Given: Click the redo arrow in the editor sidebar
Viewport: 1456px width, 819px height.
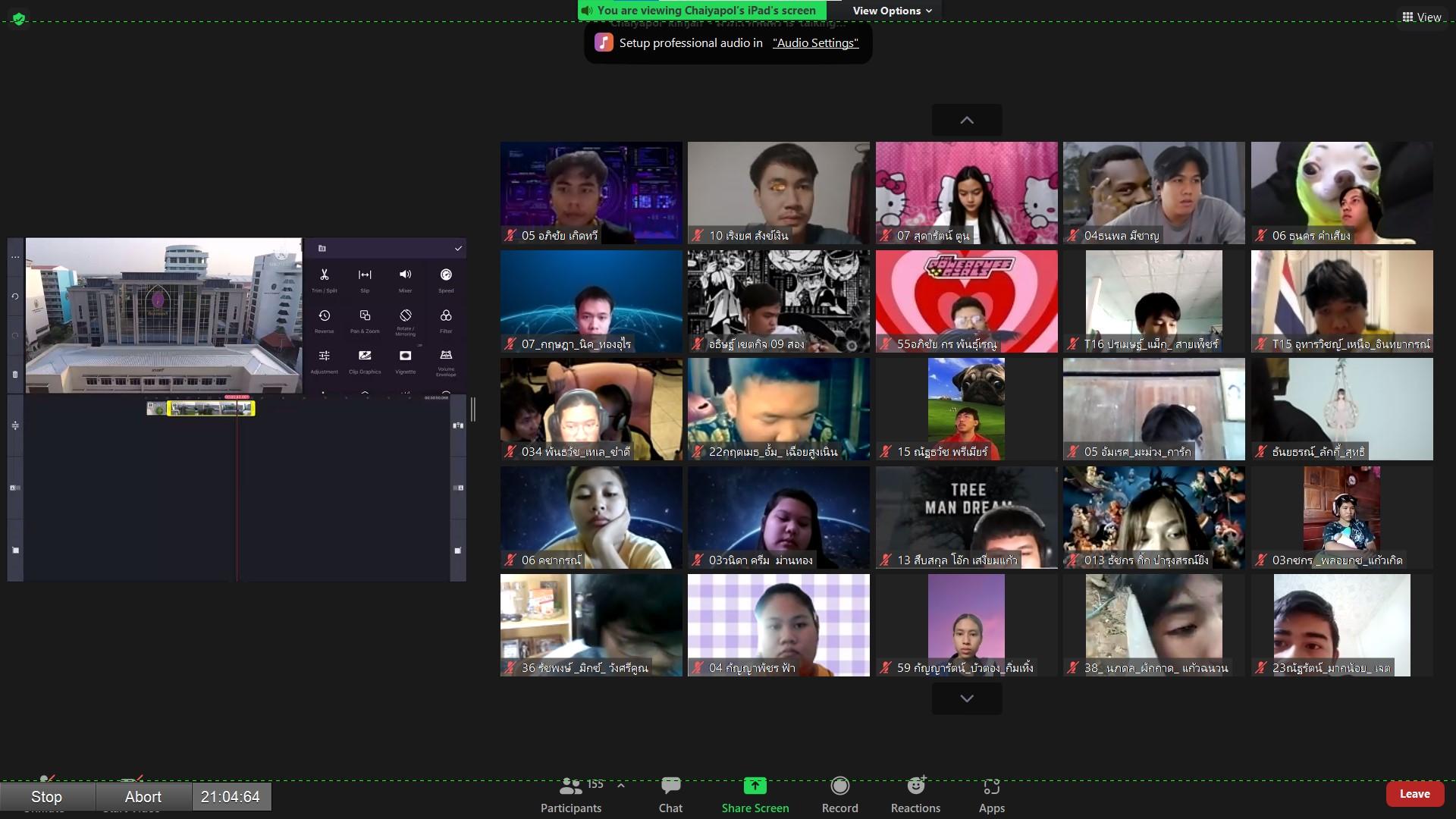Looking at the screenshot, I should pyautogui.click(x=15, y=334).
